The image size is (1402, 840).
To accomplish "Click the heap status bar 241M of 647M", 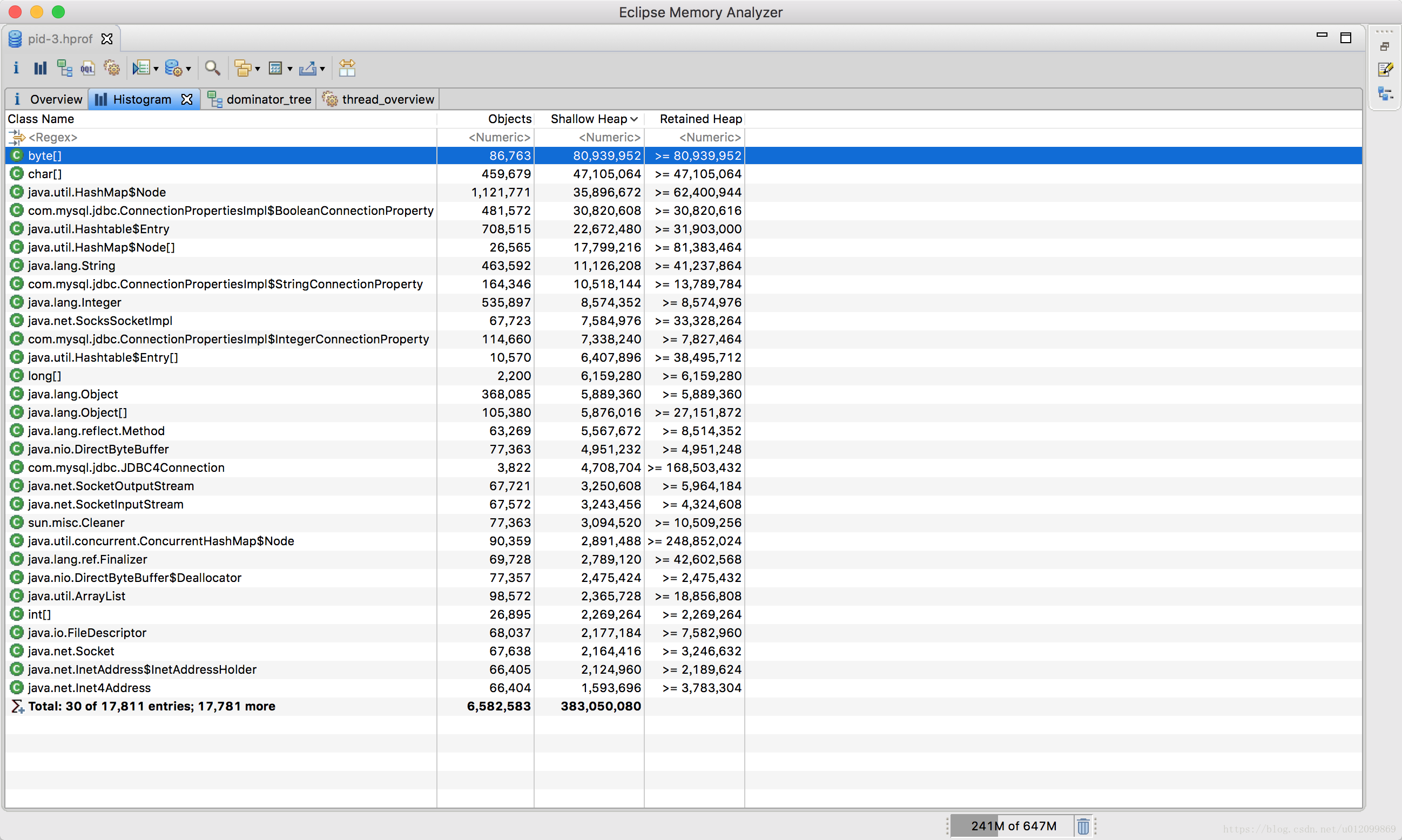I will (1013, 827).
